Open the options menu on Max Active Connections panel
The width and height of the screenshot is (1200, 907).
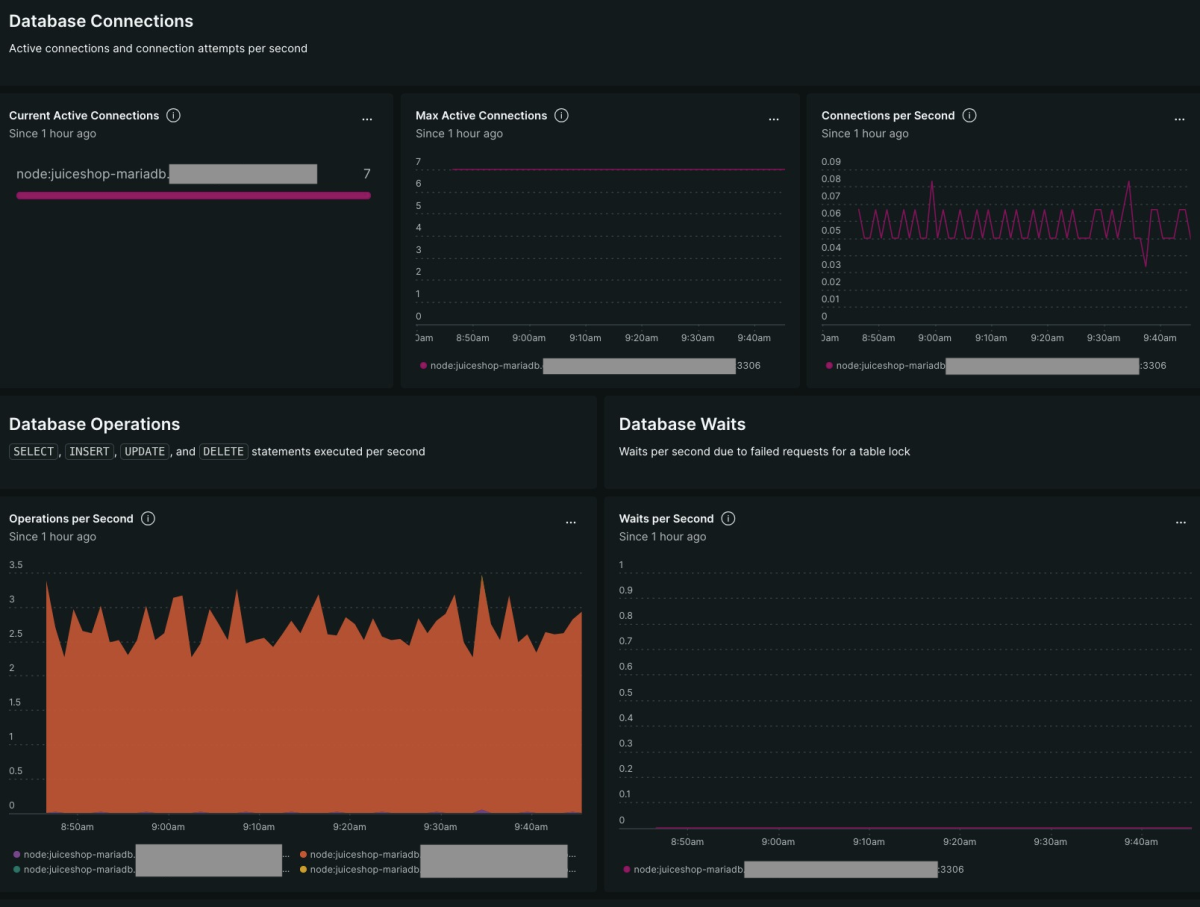[774, 118]
